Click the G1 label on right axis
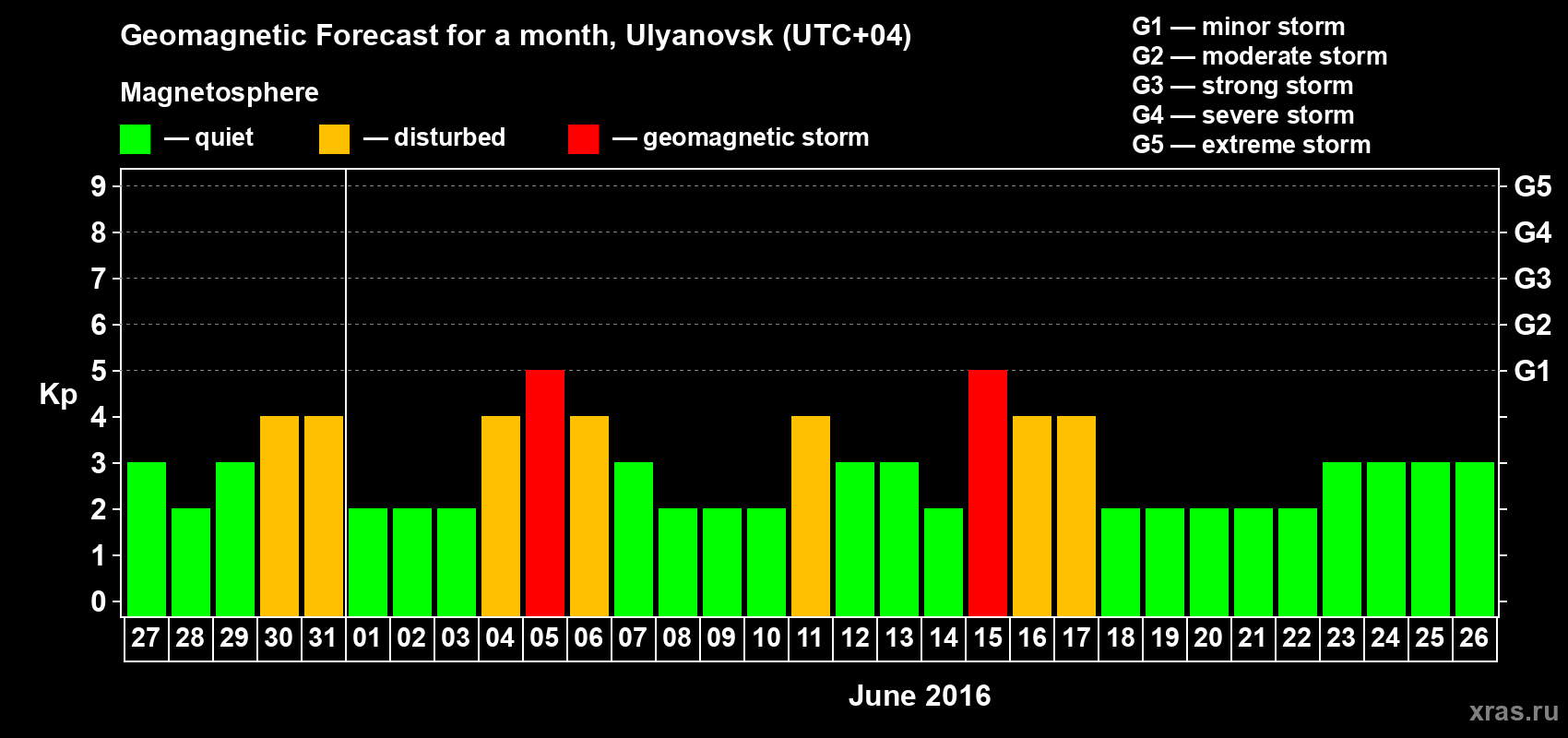 click(x=1533, y=371)
